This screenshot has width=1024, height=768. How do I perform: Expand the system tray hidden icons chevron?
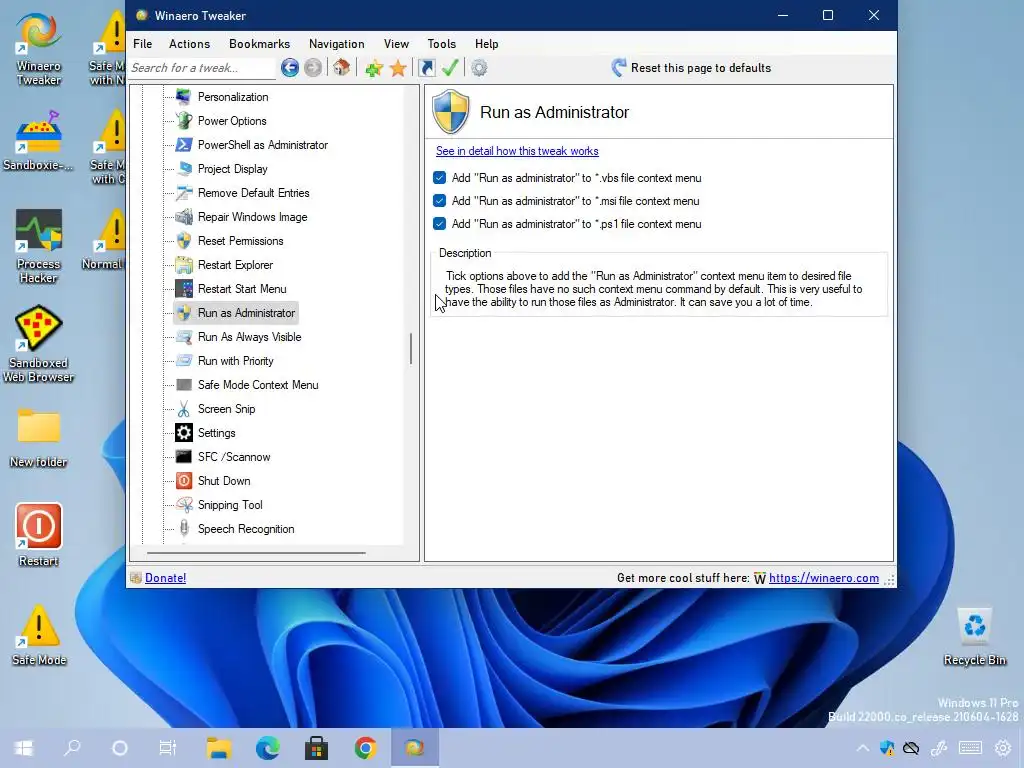(x=863, y=748)
